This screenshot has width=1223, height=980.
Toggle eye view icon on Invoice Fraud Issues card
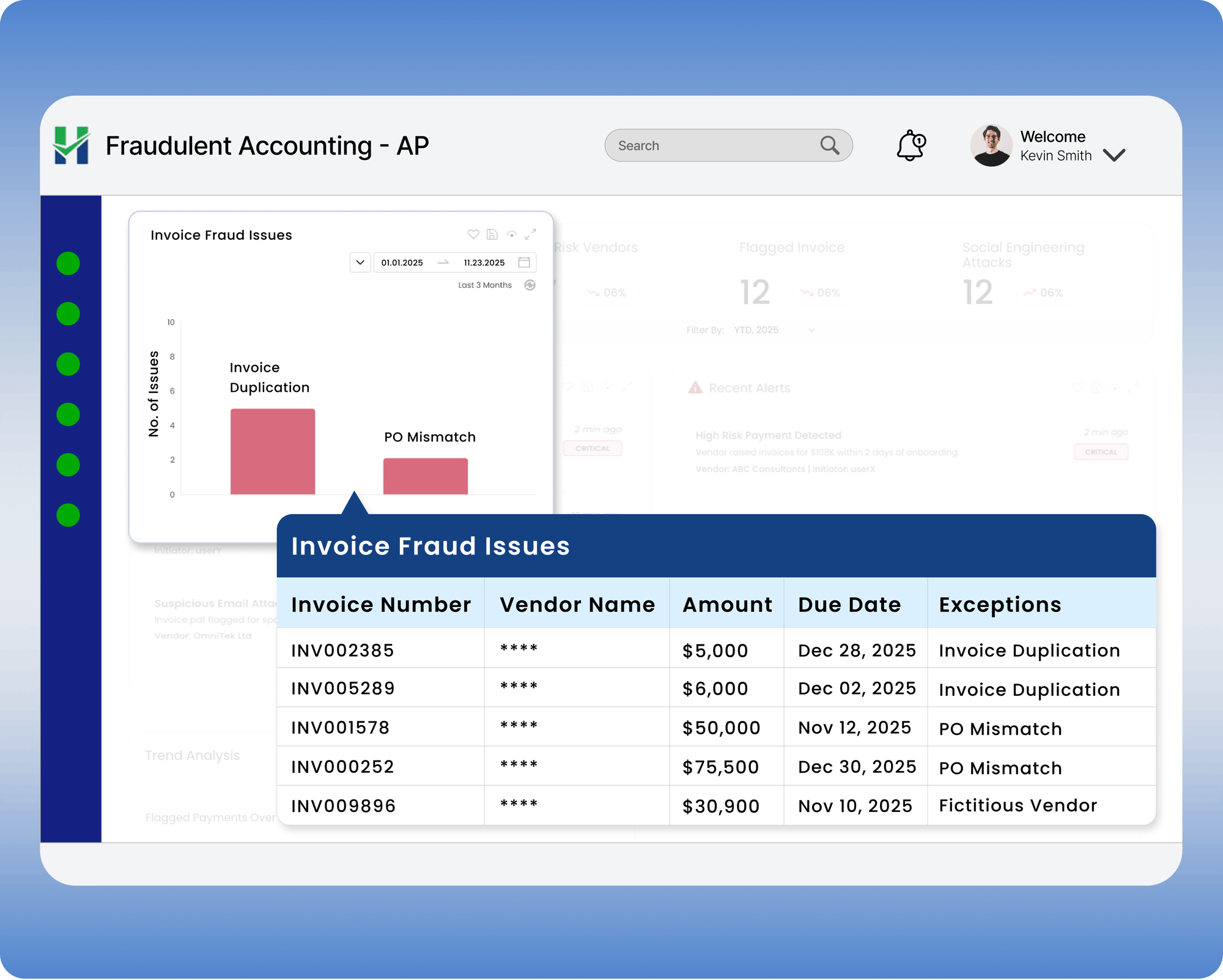[512, 234]
